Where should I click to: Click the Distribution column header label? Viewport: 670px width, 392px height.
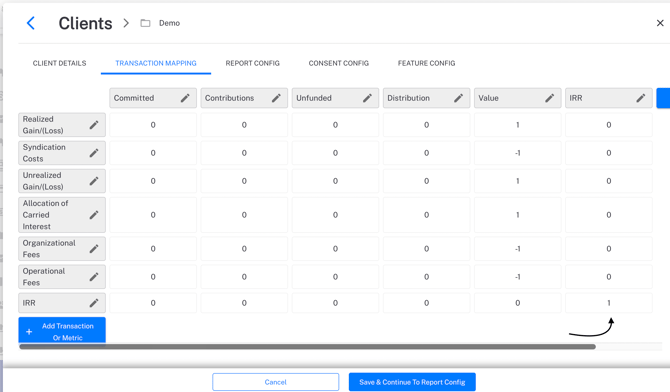408,98
